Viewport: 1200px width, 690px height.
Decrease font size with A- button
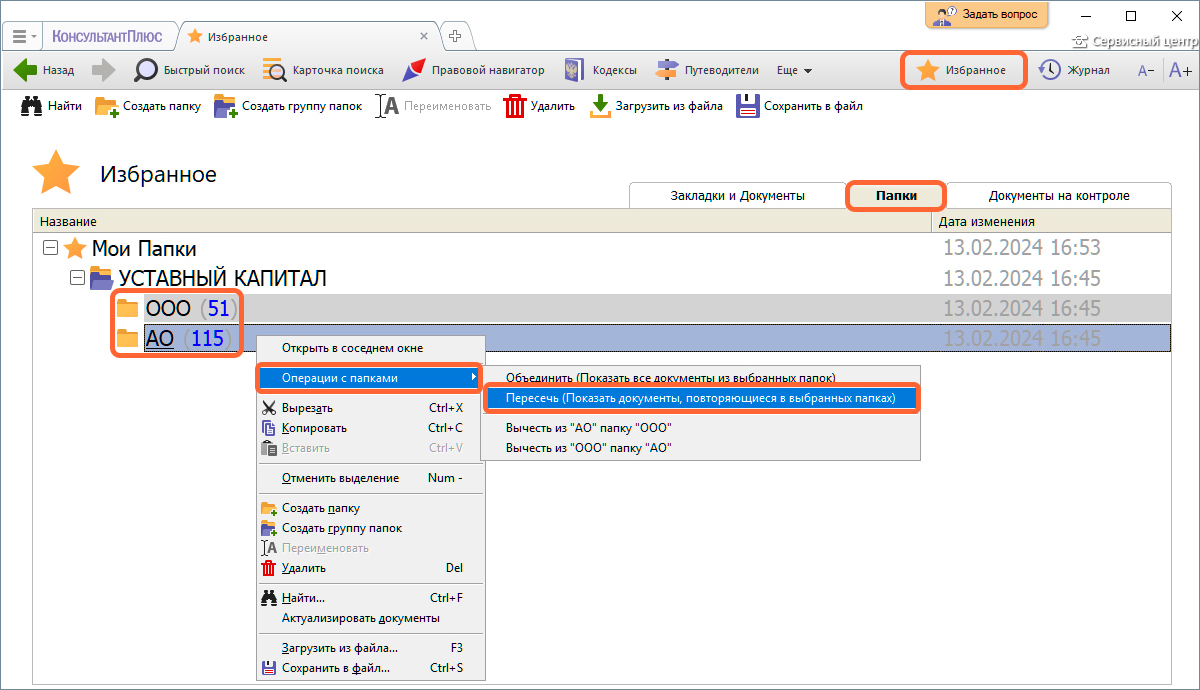pos(1146,70)
